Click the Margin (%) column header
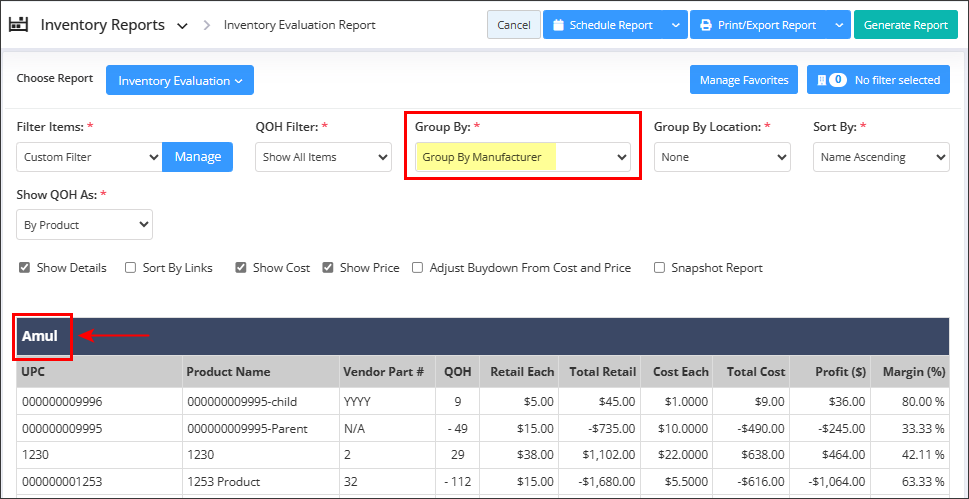969x499 pixels. point(910,372)
